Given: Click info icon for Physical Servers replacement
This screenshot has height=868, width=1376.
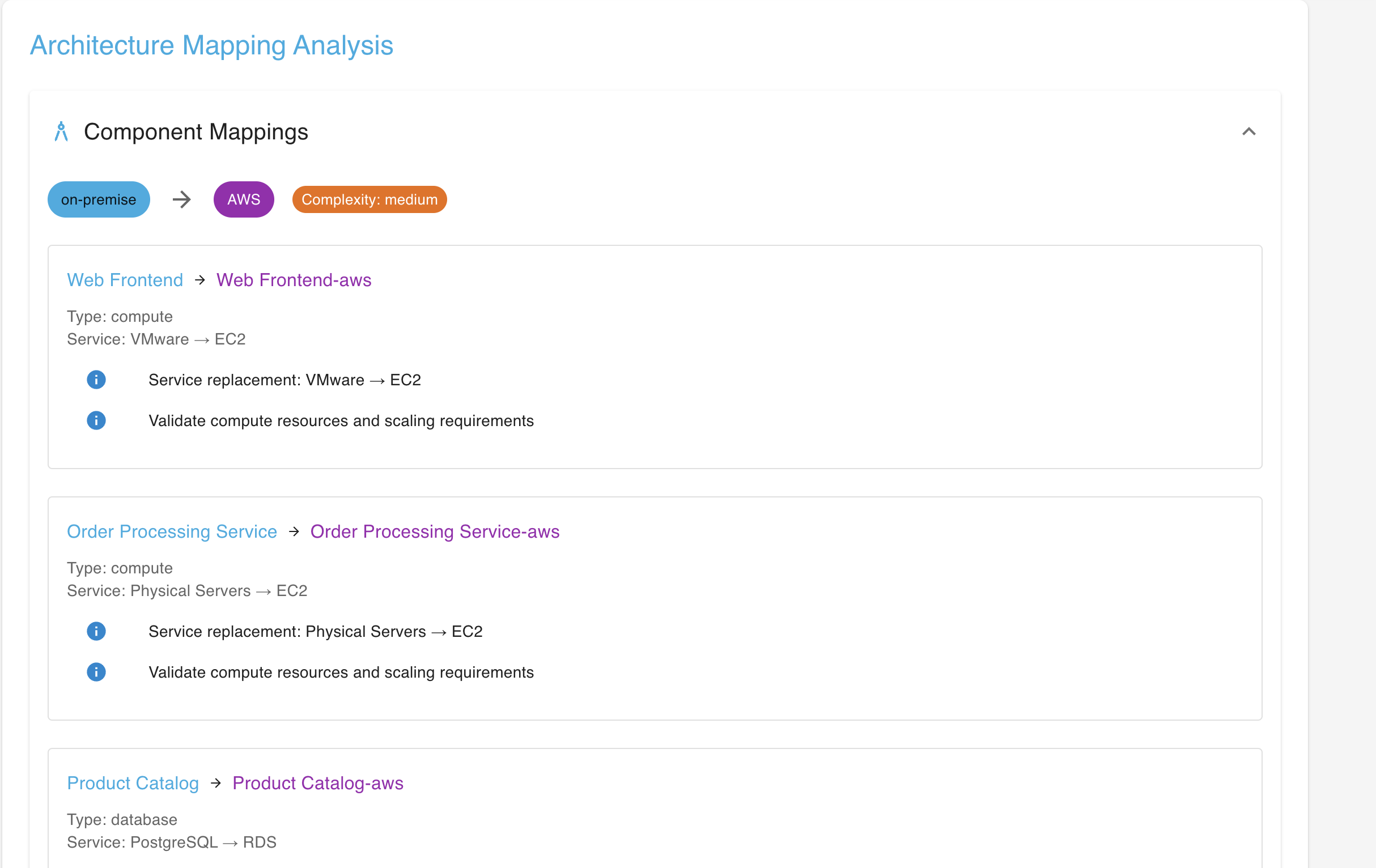Looking at the screenshot, I should pos(96,631).
